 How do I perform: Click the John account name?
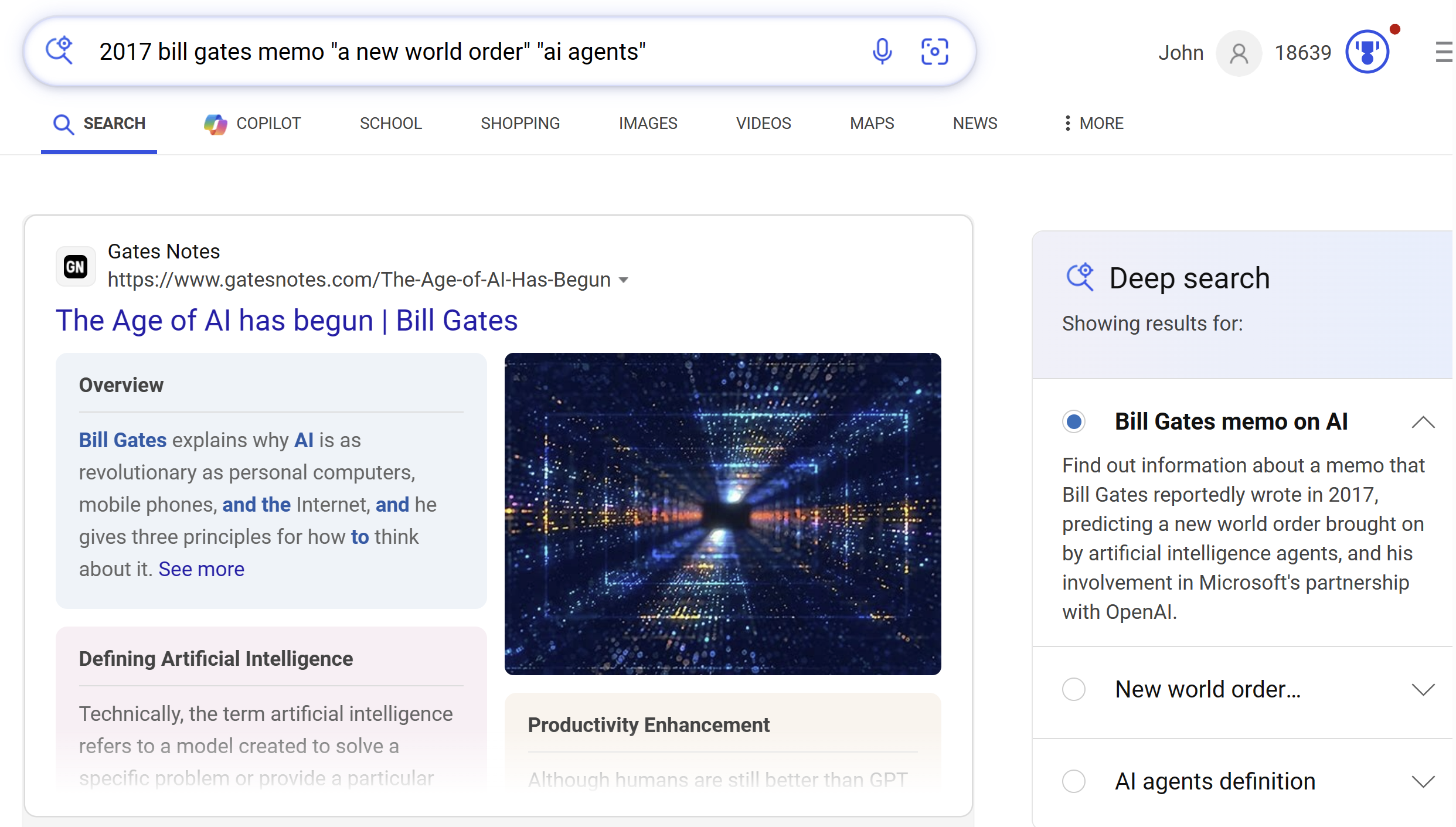[x=1181, y=53]
